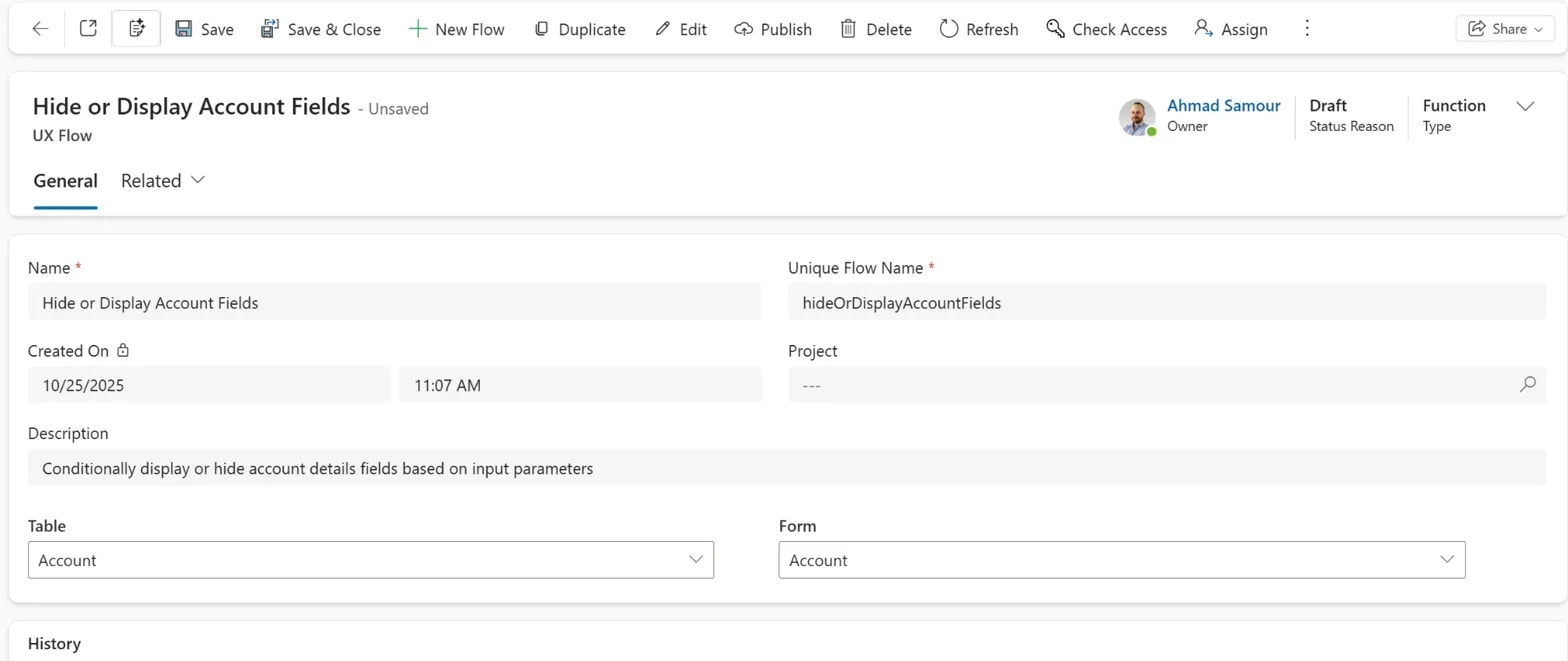Open the Form dropdown showing Account
The height and width of the screenshot is (661, 1568).
(x=1122, y=560)
